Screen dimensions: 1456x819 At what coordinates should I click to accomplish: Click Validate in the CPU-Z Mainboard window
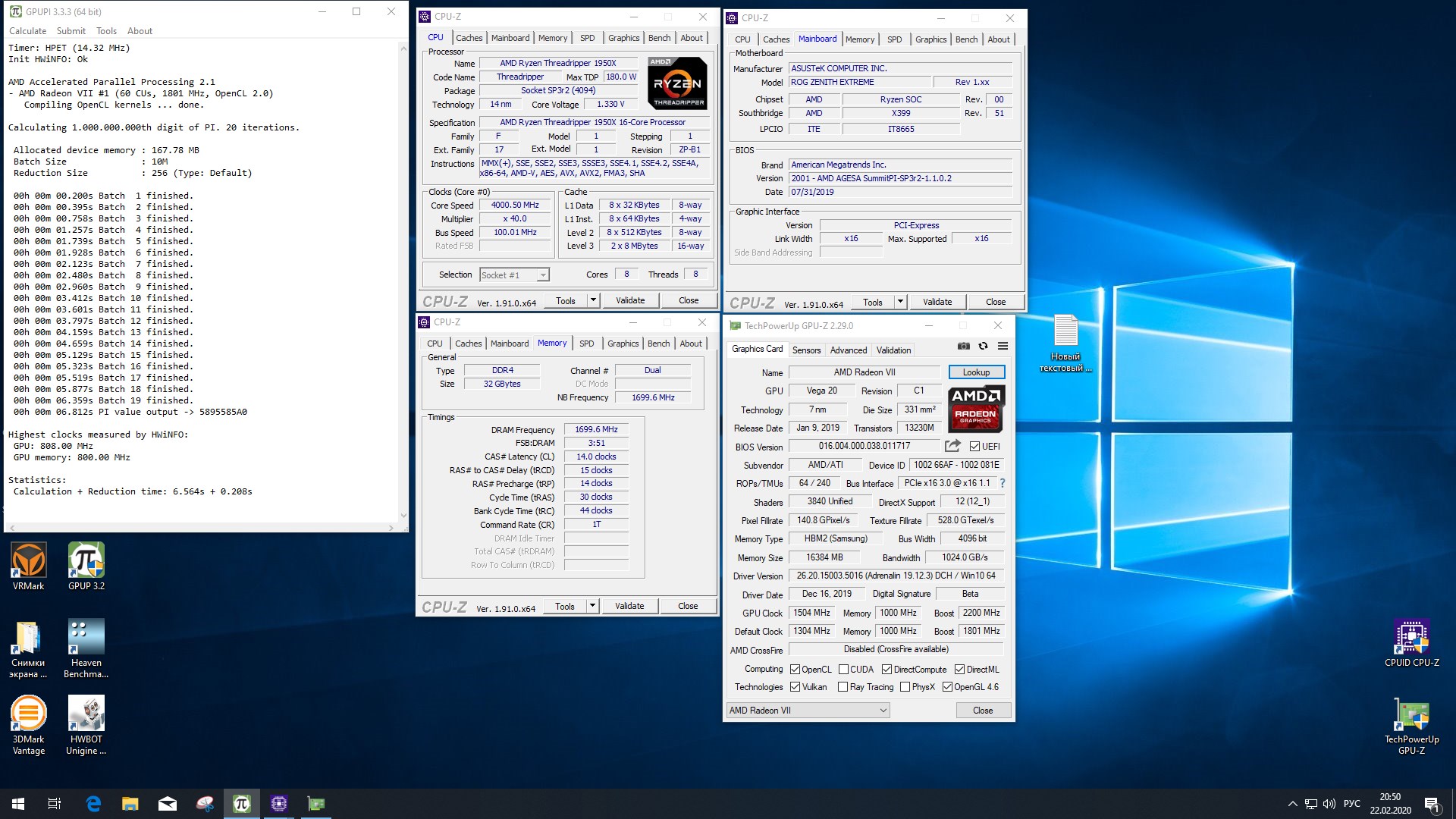[937, 302]
